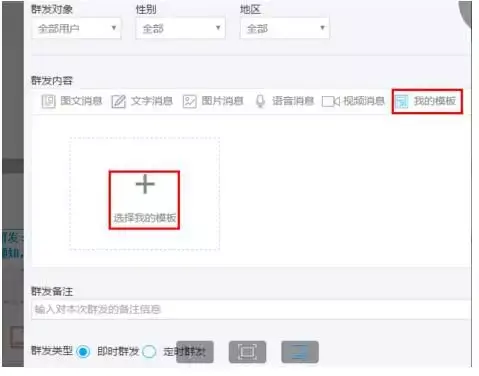The image size is (479, 376).
Task: Switch to the 我的模板 tab
Action: click(x=427, y=101)
